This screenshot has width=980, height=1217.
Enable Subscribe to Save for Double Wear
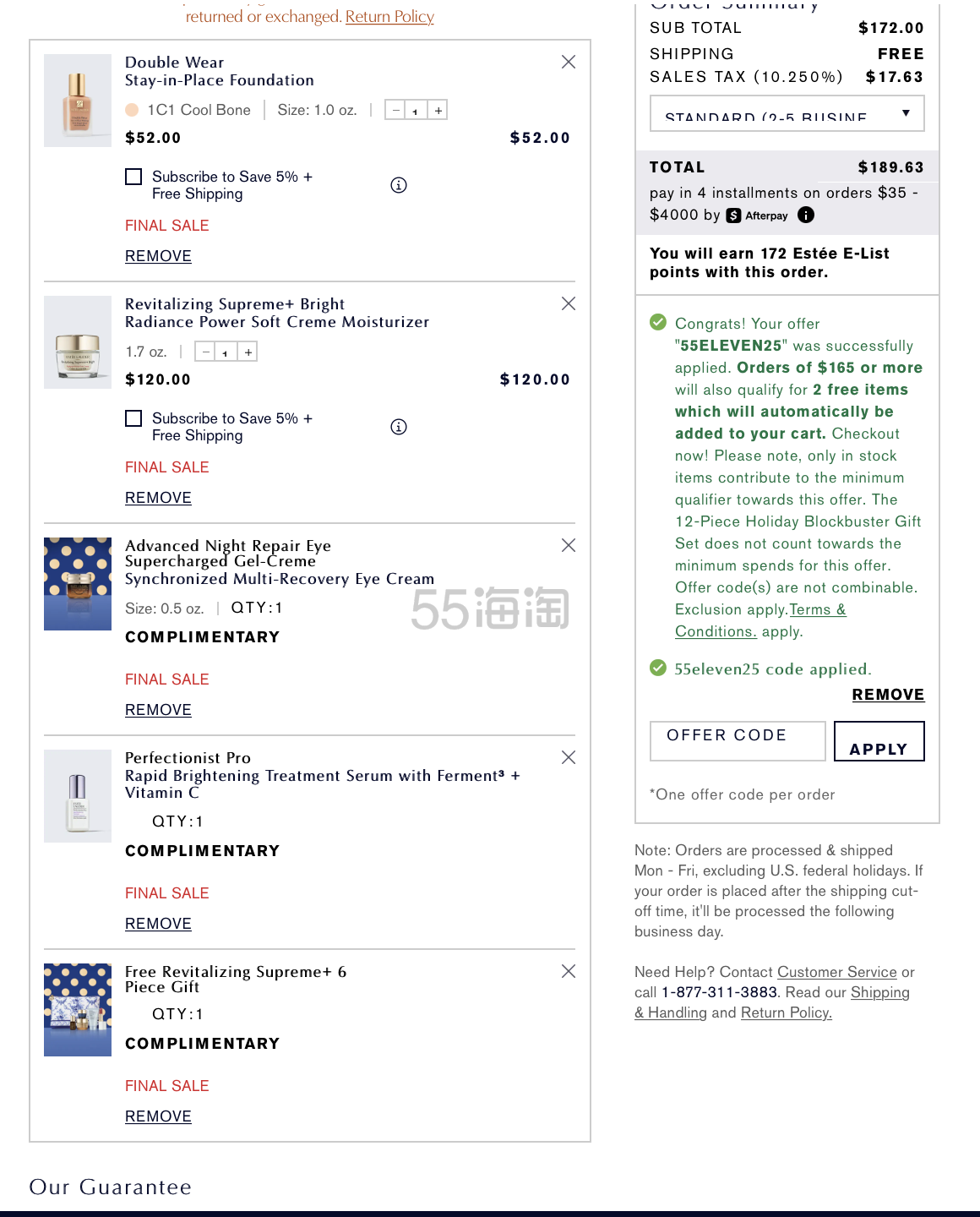click(x=133, y=177)
